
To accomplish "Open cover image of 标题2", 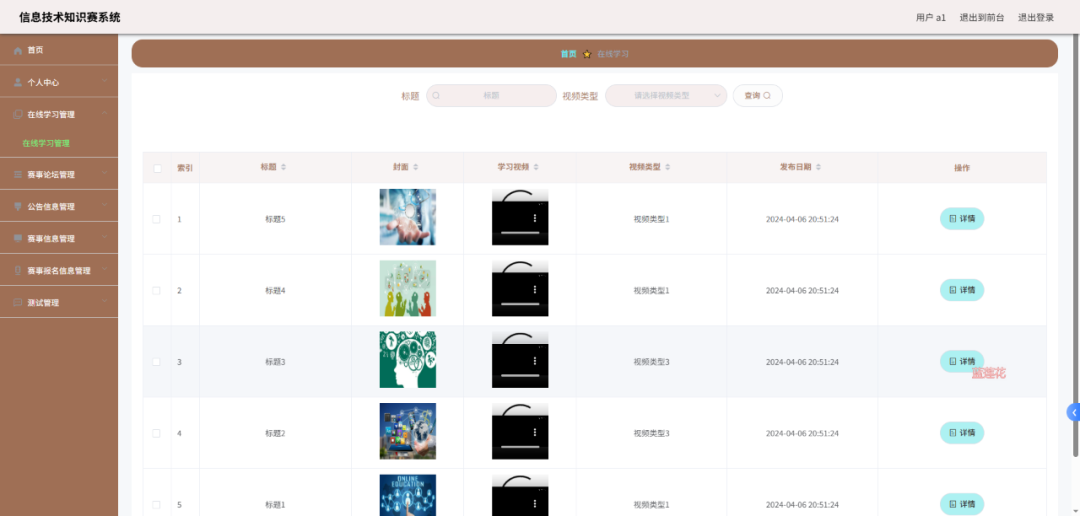I will tap(408, 431).
